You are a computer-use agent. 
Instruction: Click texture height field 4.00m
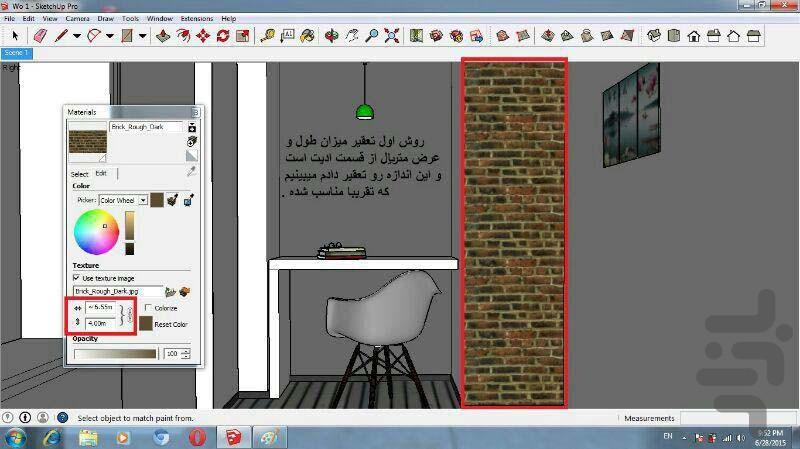coord(100,323)
